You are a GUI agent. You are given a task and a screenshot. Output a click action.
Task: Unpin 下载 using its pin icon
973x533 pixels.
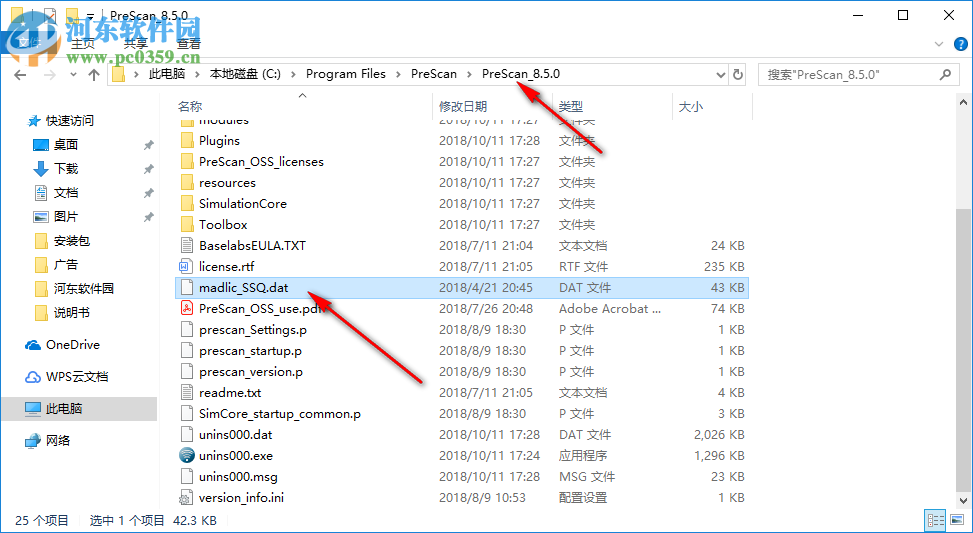148,169
